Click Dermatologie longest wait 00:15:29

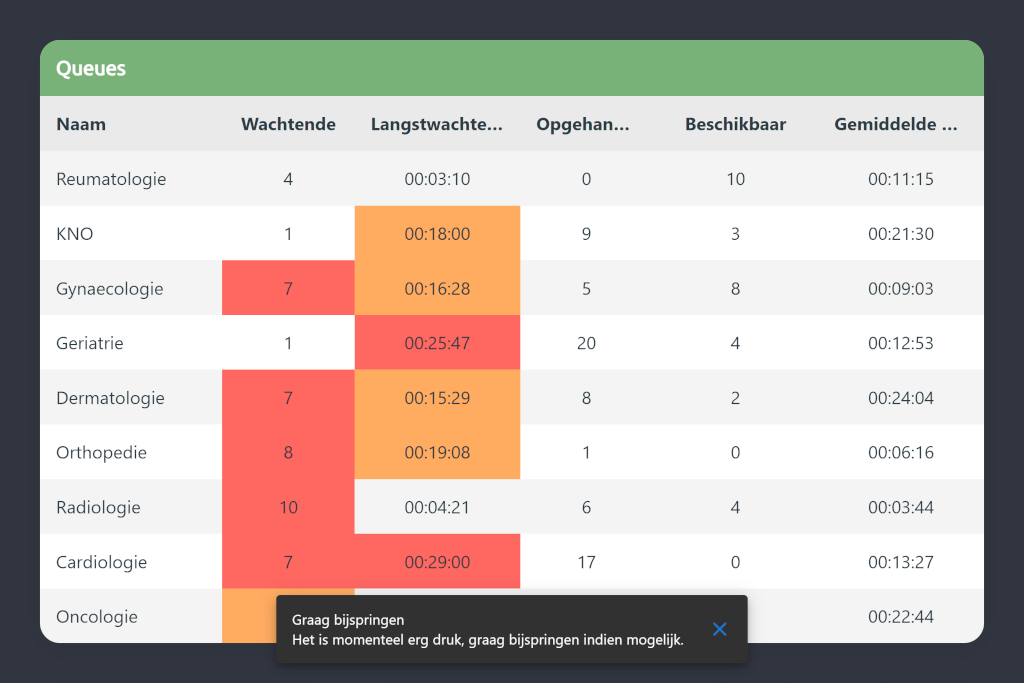point(437,398)
